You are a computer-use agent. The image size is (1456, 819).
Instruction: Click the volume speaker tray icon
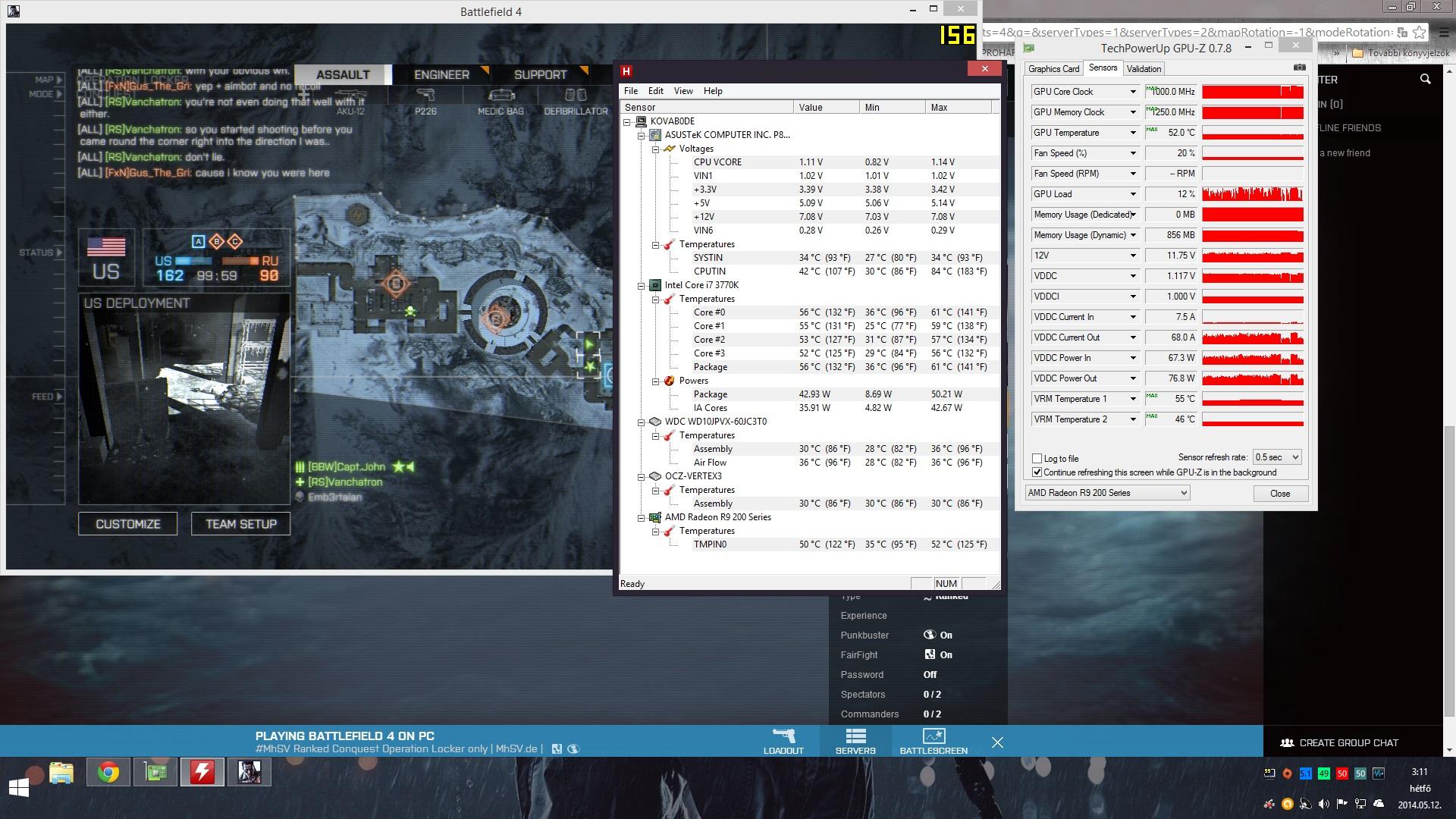tap(1323, 805)
